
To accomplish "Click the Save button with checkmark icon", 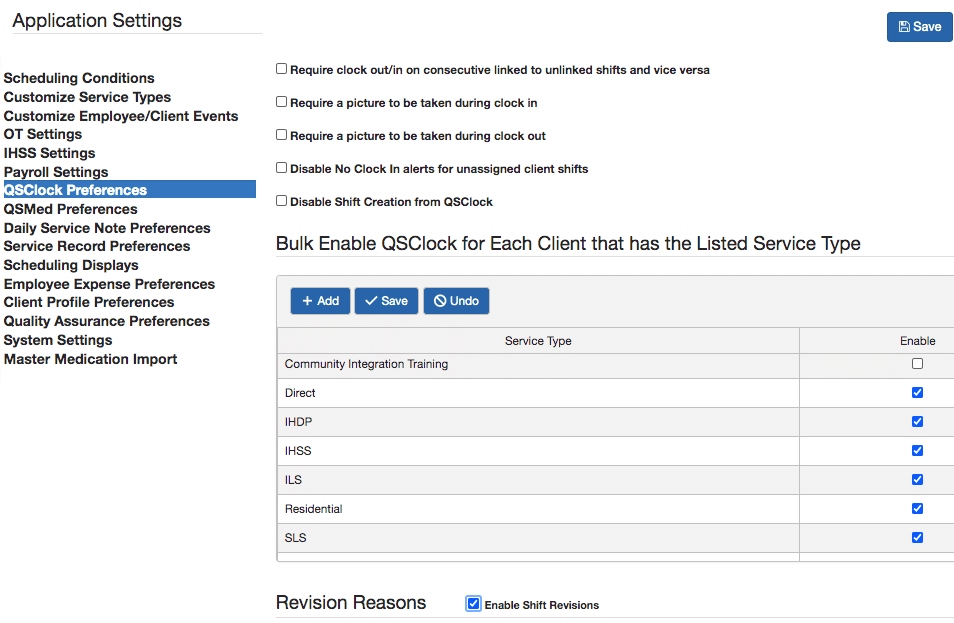I will point(386,300).
